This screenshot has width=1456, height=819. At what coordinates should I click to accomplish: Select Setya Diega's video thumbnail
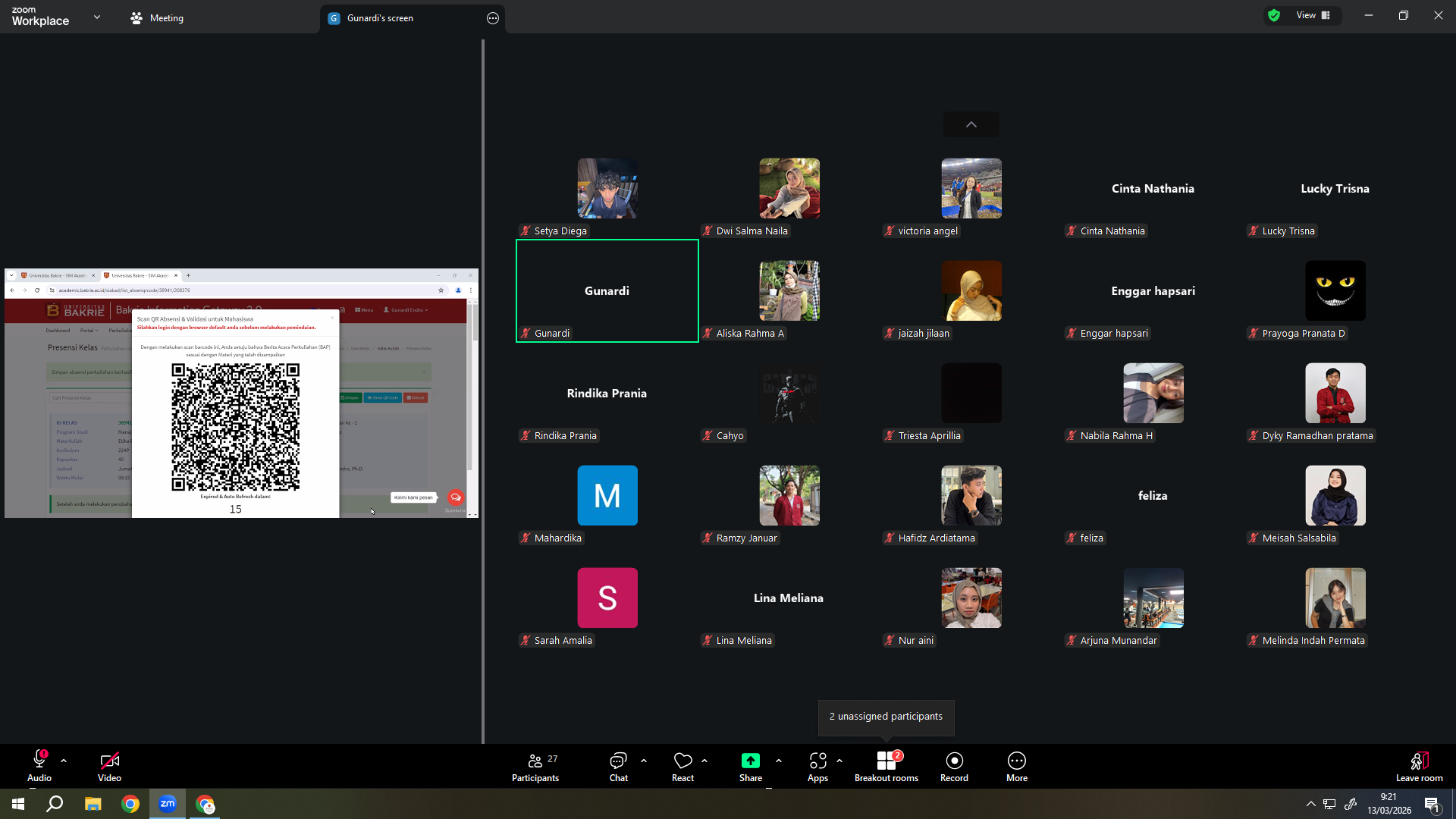coord(607,188)
